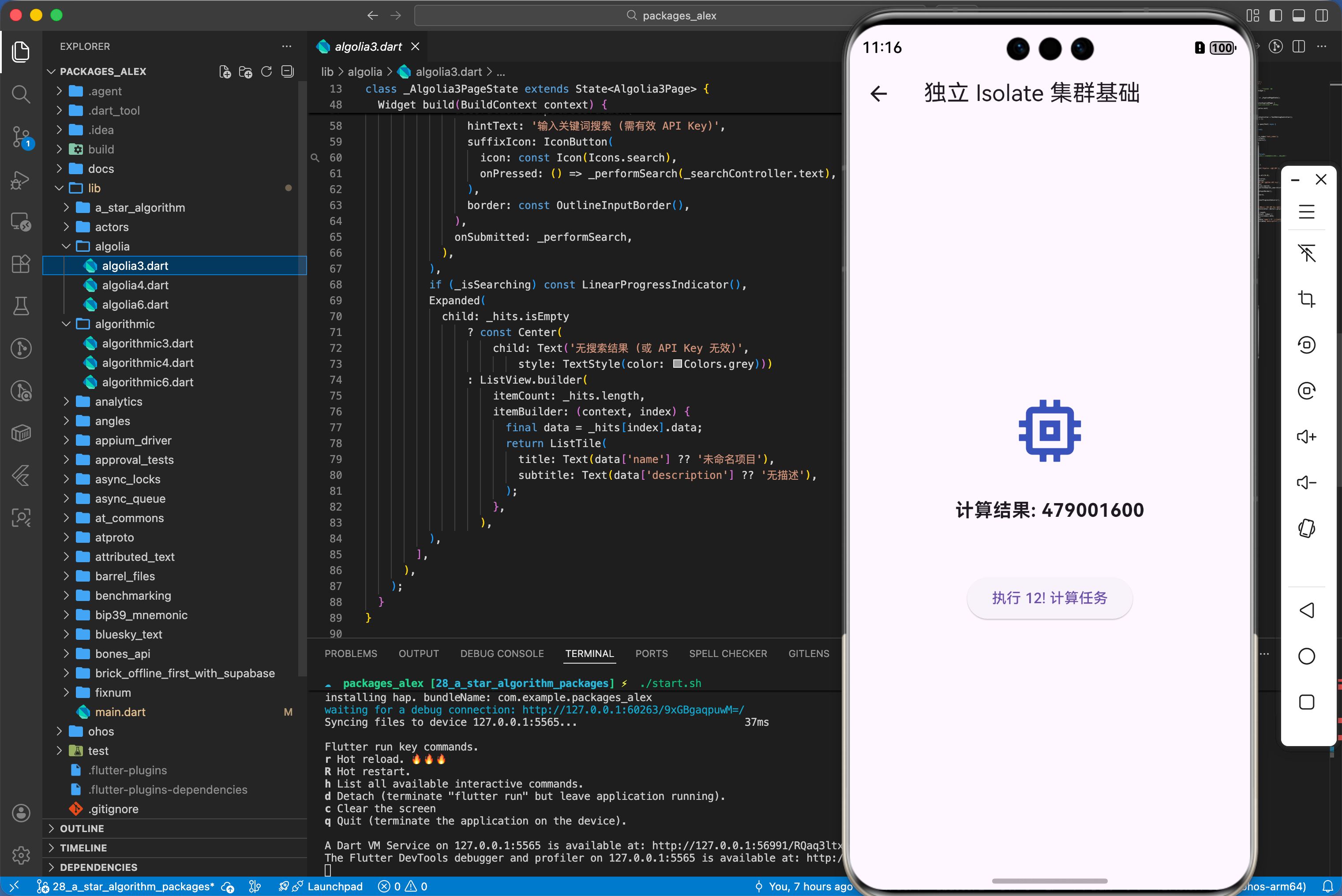Open the Source Control view

pyautogui.click(x=21, y=137)
